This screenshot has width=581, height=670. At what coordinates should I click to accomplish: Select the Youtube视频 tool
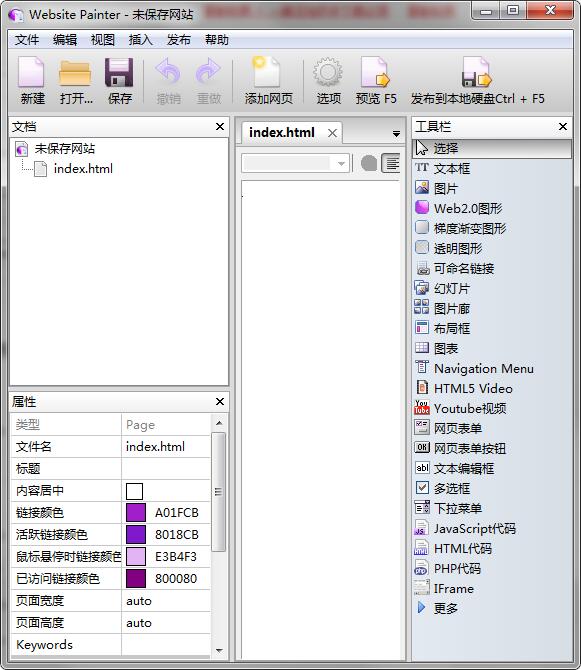461,408
